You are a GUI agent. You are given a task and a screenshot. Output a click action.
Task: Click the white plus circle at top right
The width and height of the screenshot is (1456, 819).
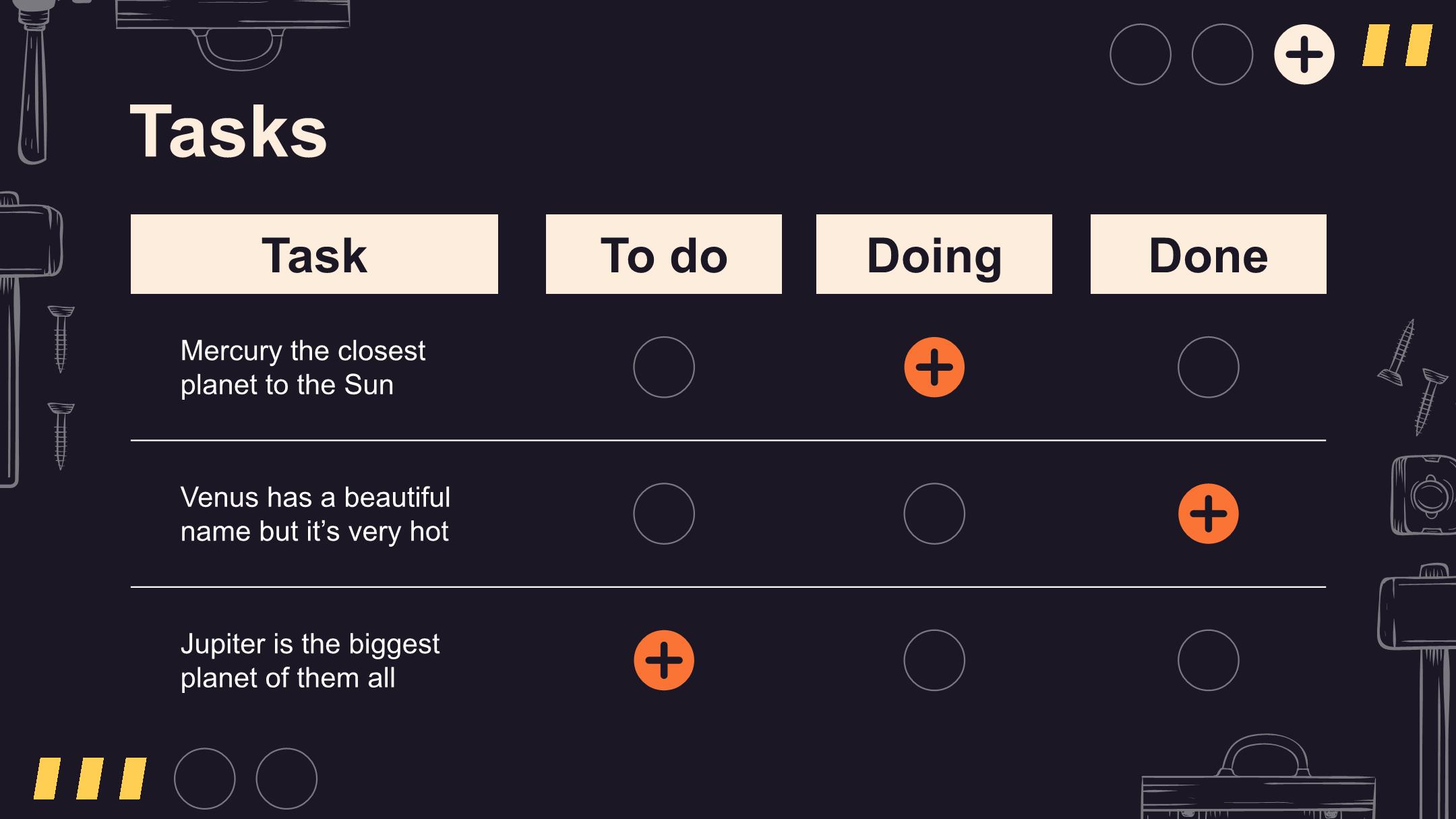tap(1304, 55)
